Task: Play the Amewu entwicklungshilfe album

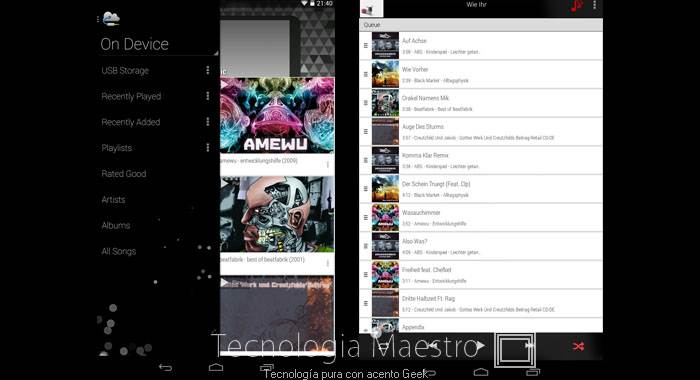Action: coord(225,84)
